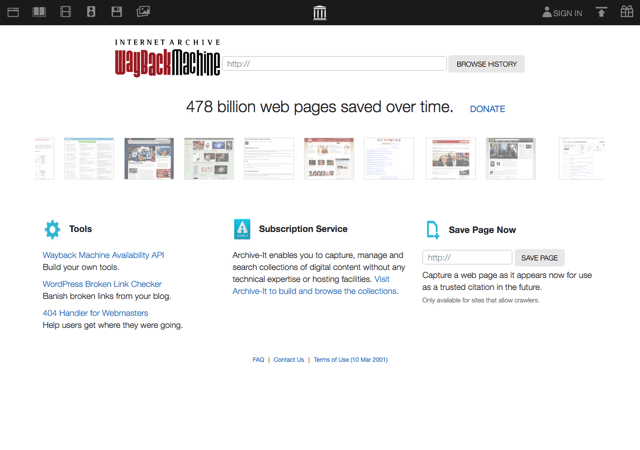
Task: Click the Wayback Machine logo
Action: click(167, 60)
